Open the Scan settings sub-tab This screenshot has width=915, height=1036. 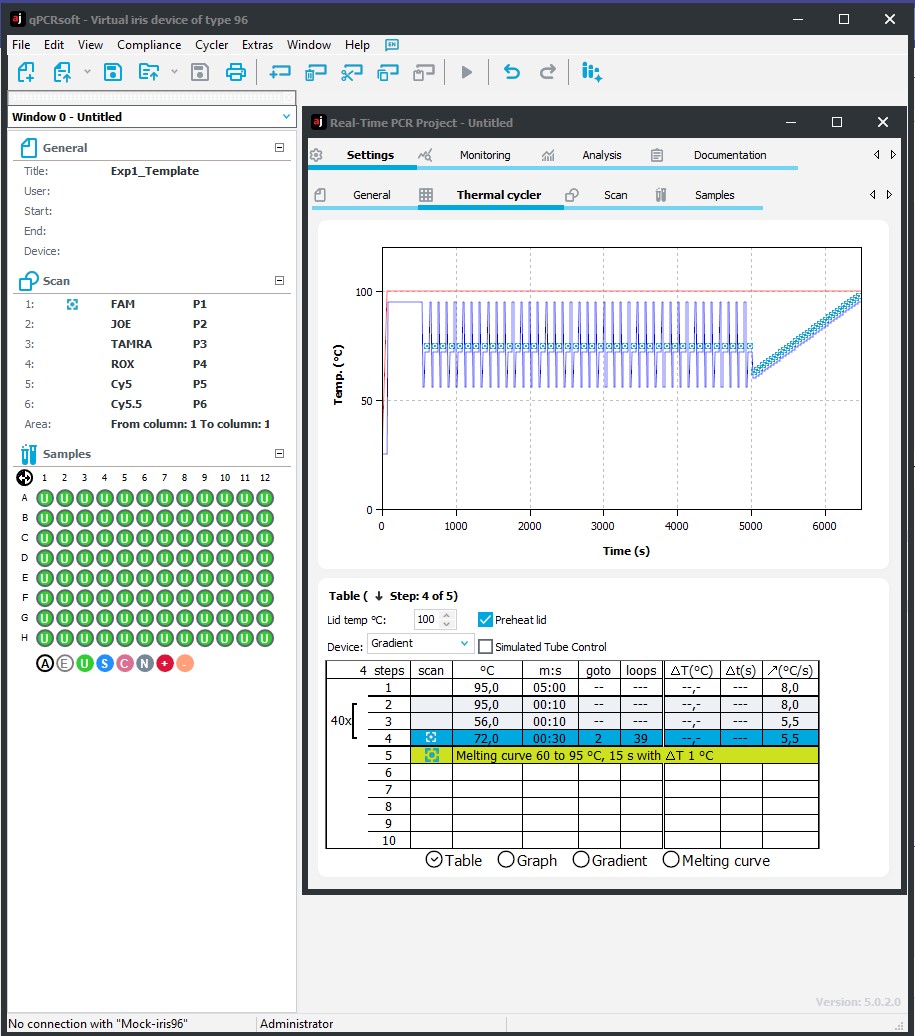click(x=616, y=195)
